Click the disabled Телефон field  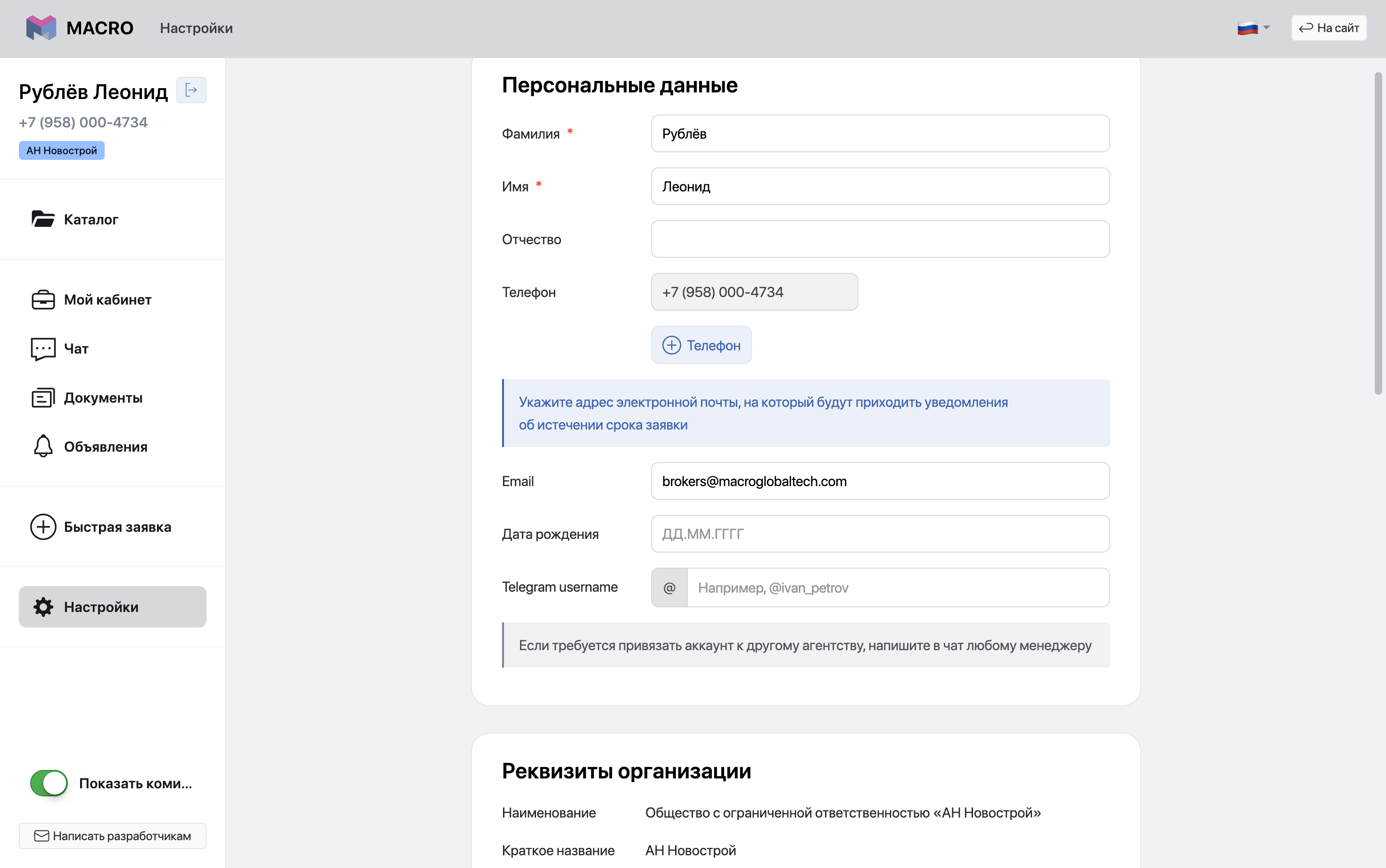pyautogui.click(x=755, y=292)
